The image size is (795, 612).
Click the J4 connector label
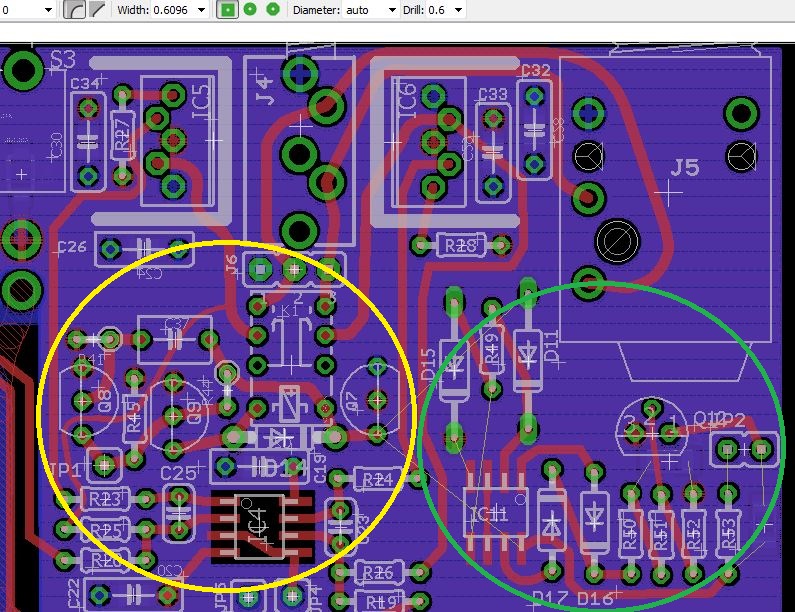pos(264,89)
